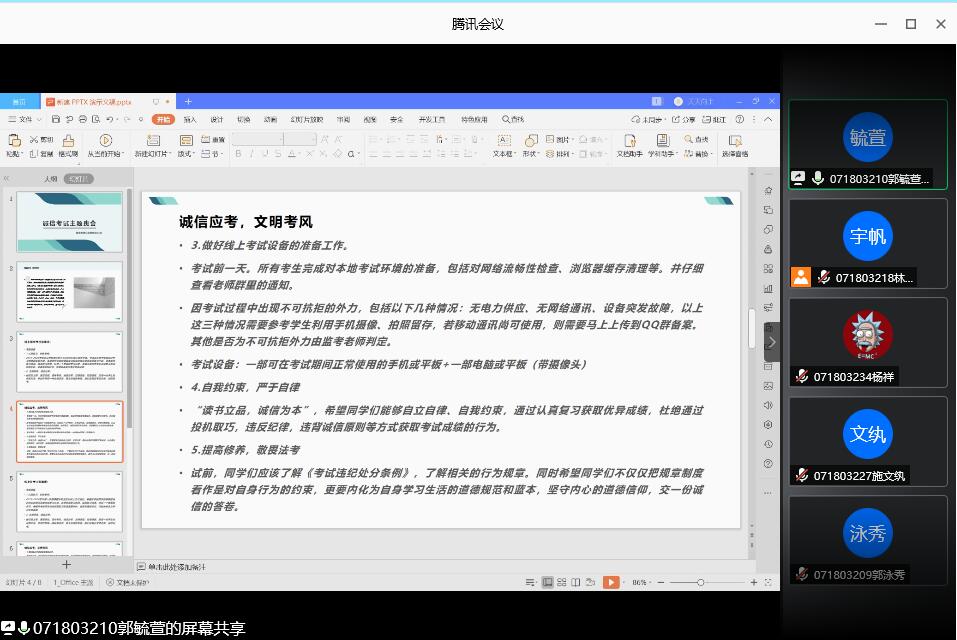This screenshot has width=957, height=640.
Task: Open the zoom percentage 86% dropdown
Action: 642,583
